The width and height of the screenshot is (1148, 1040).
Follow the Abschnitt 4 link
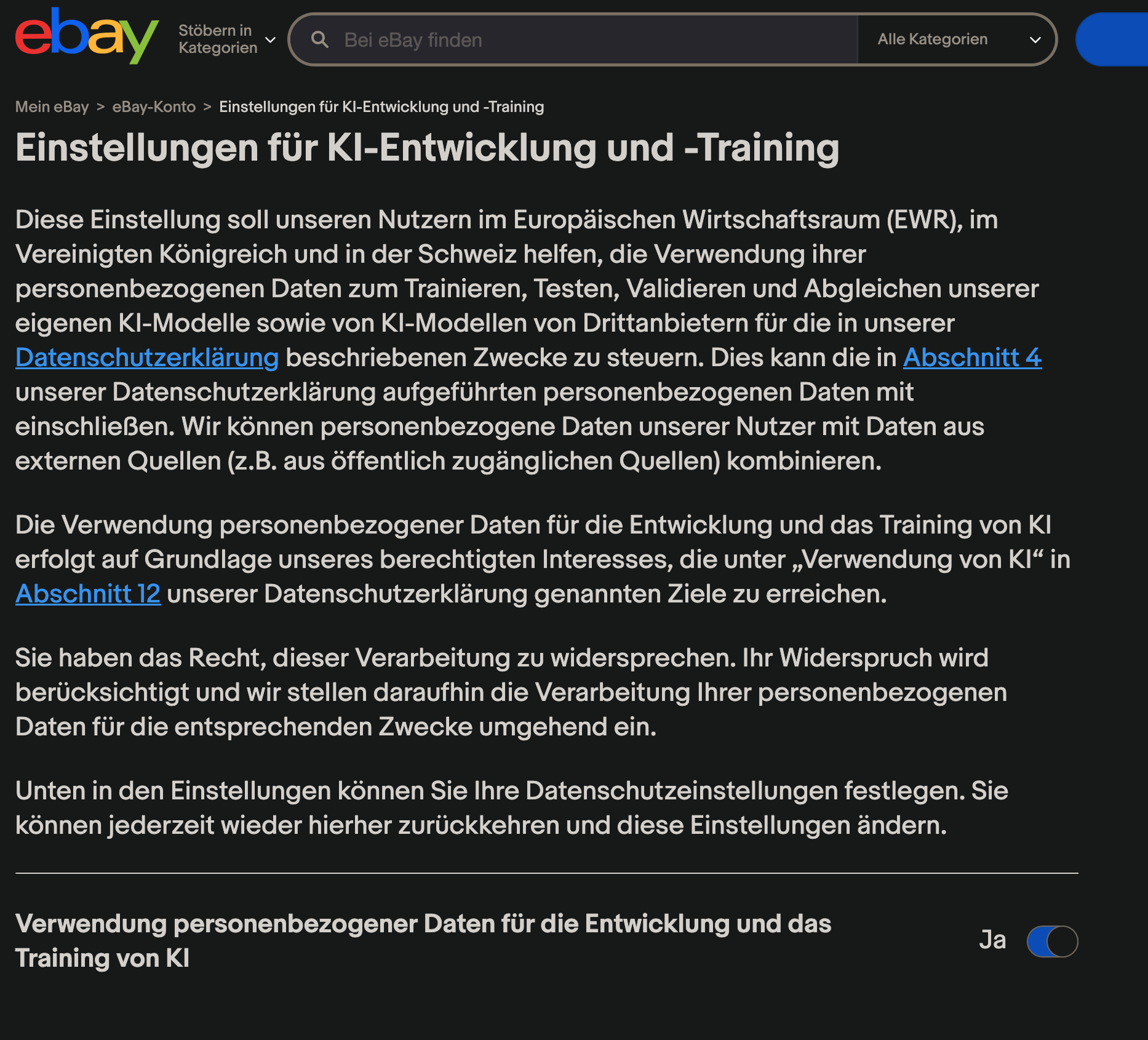pyautogui.click(x=972, y=358)
